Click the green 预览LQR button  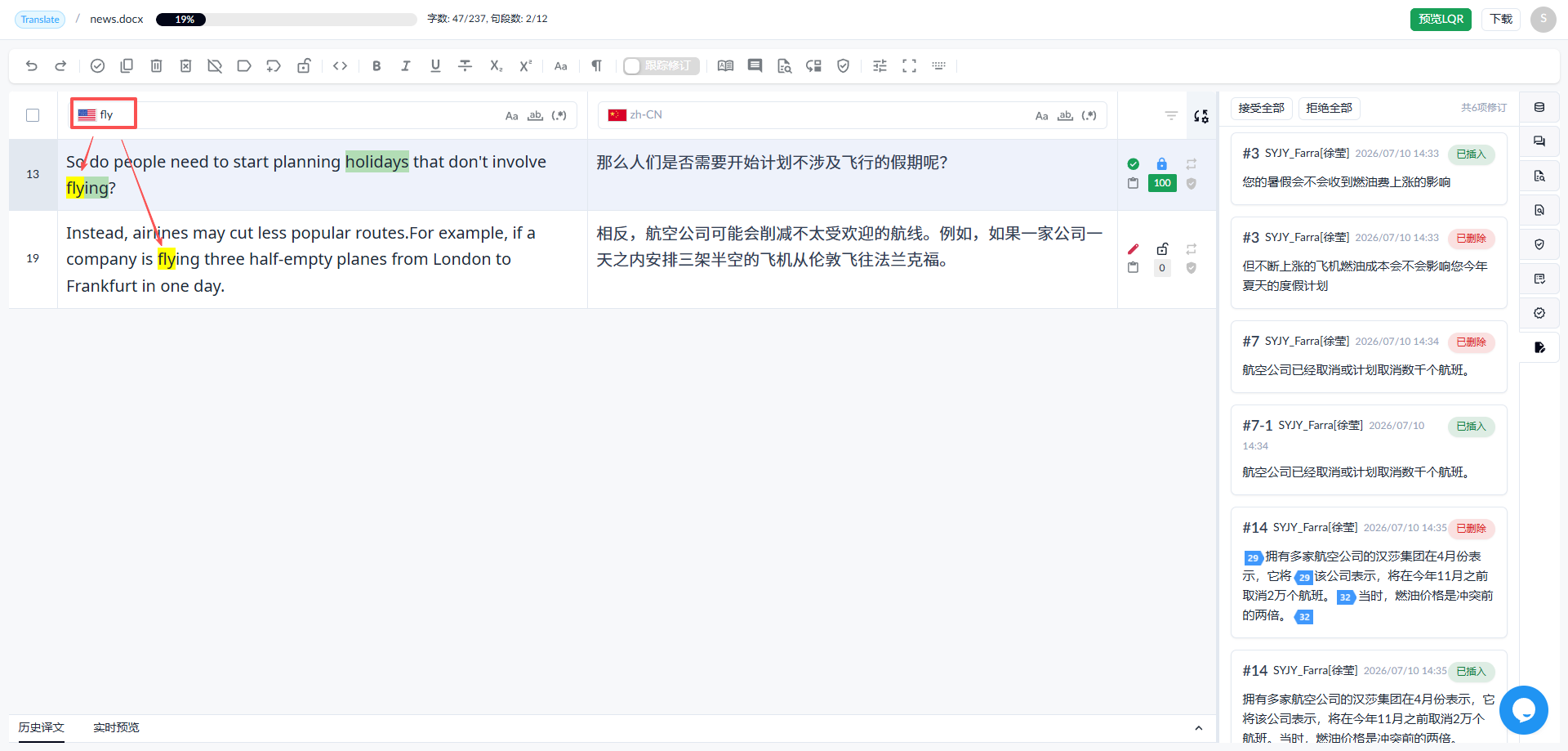[x=1441, y=19]
